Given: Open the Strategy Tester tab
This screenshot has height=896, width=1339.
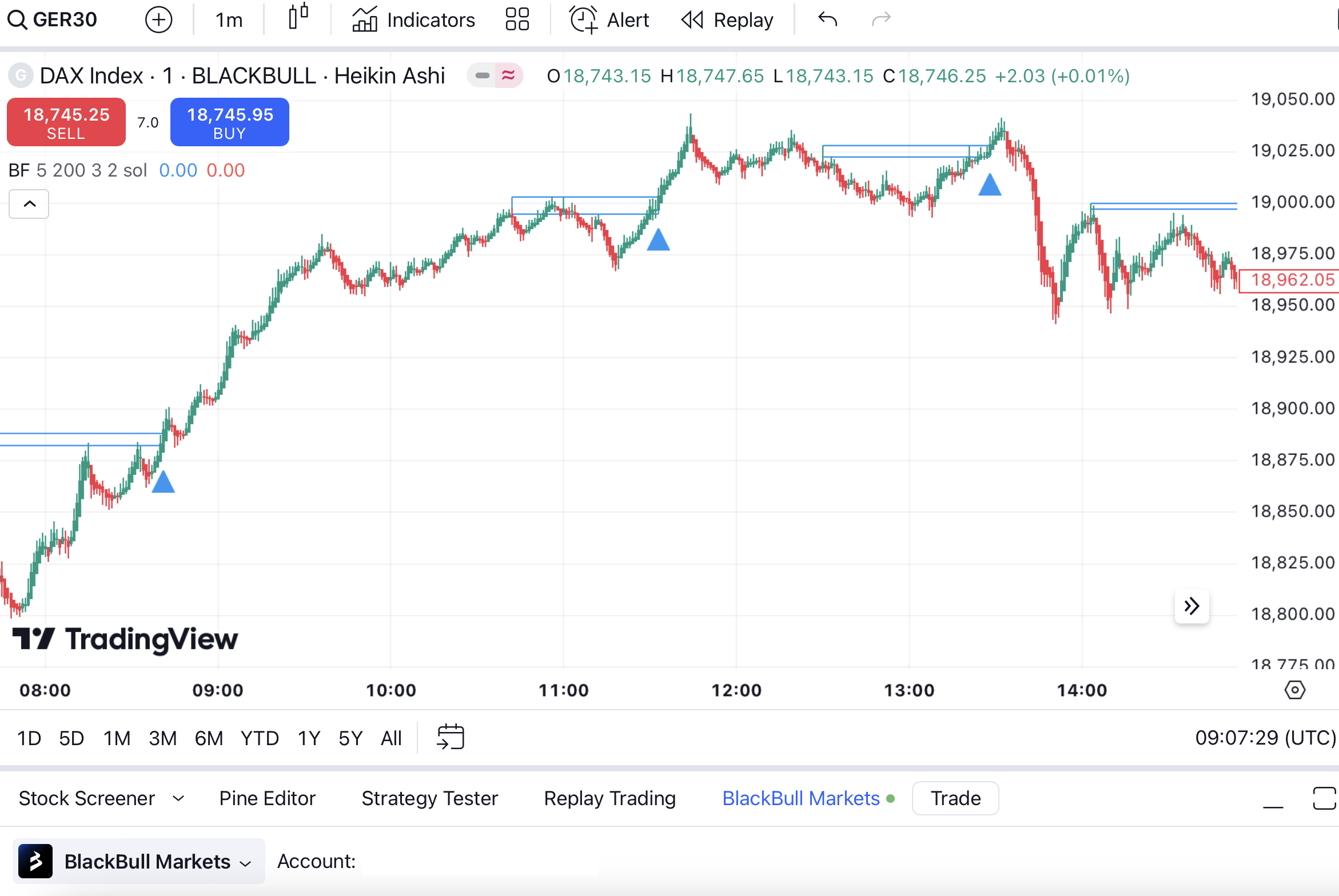Looking at the screenshot, I should point(430,798).
